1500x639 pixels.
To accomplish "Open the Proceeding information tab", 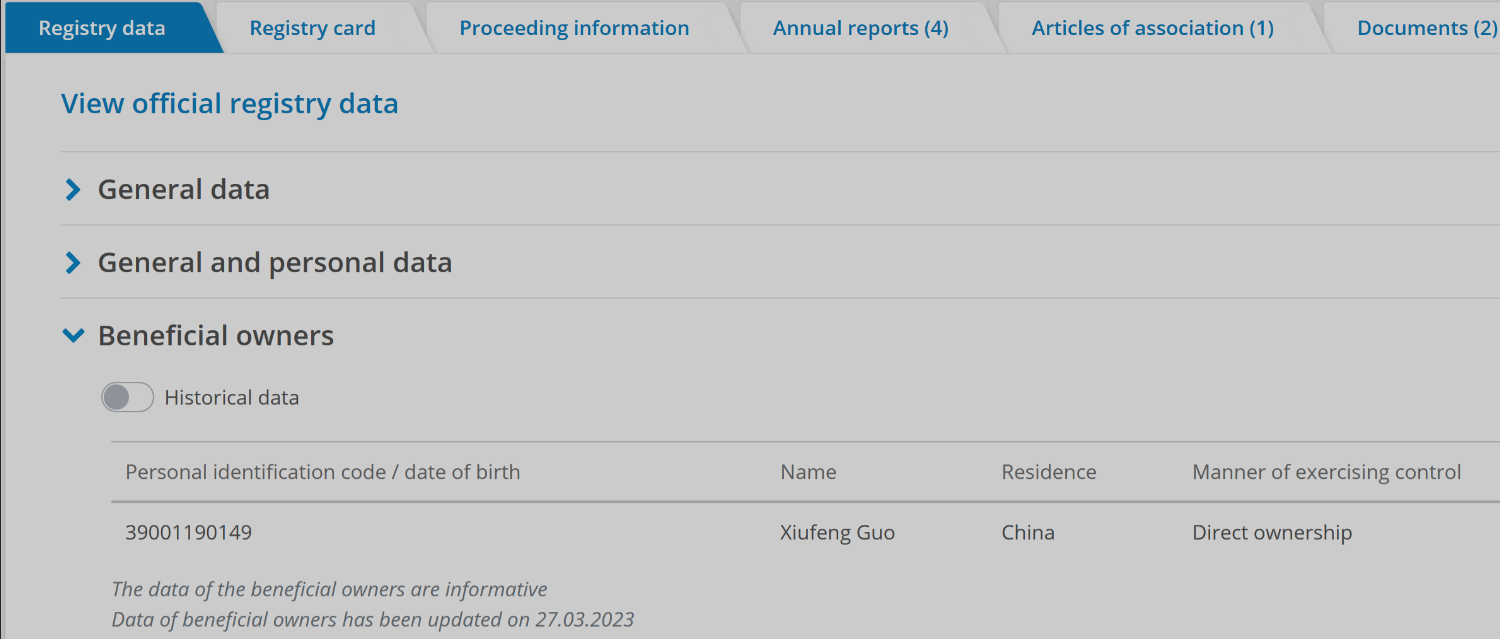I will [574, 28].
